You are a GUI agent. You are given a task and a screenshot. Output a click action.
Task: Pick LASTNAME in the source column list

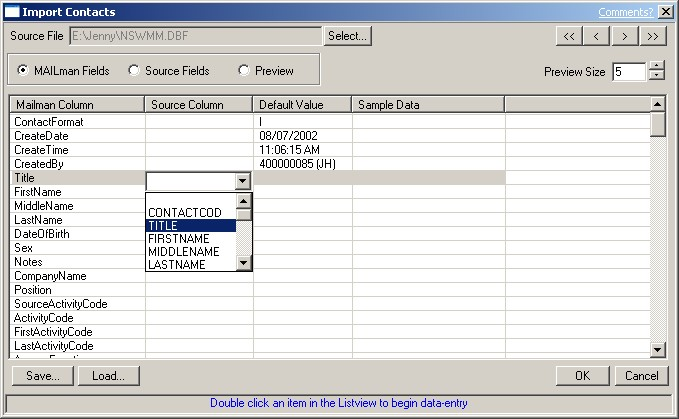(x=190, y=264)
